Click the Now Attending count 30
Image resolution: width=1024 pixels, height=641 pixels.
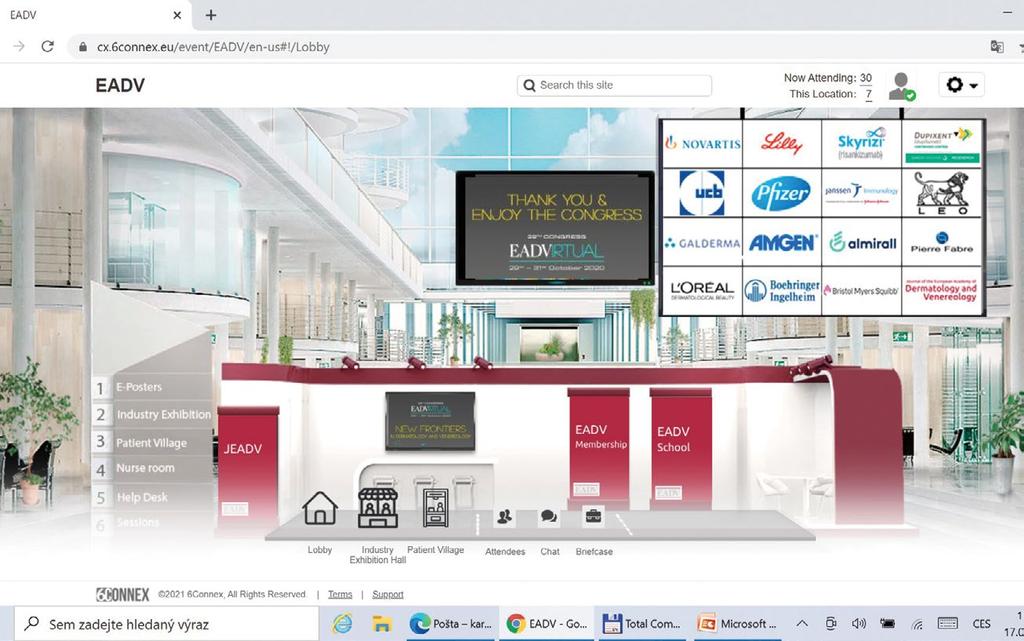(865, 78)
